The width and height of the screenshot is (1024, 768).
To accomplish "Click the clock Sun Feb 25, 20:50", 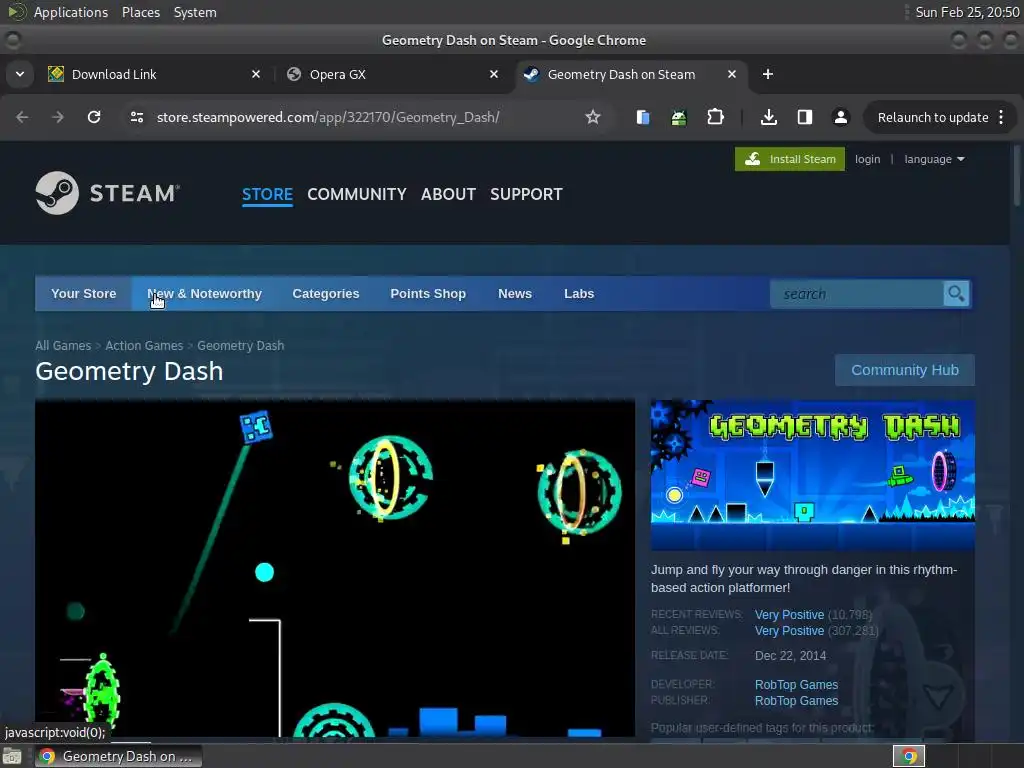I will click(967, 12).
